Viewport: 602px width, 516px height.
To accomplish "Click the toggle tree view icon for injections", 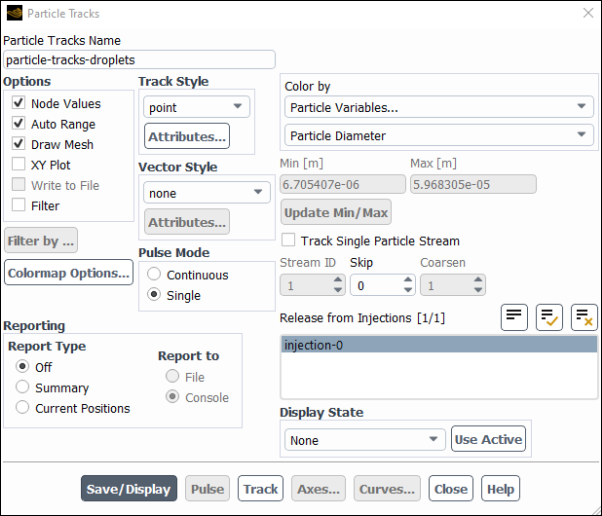I will pos(514,318).
